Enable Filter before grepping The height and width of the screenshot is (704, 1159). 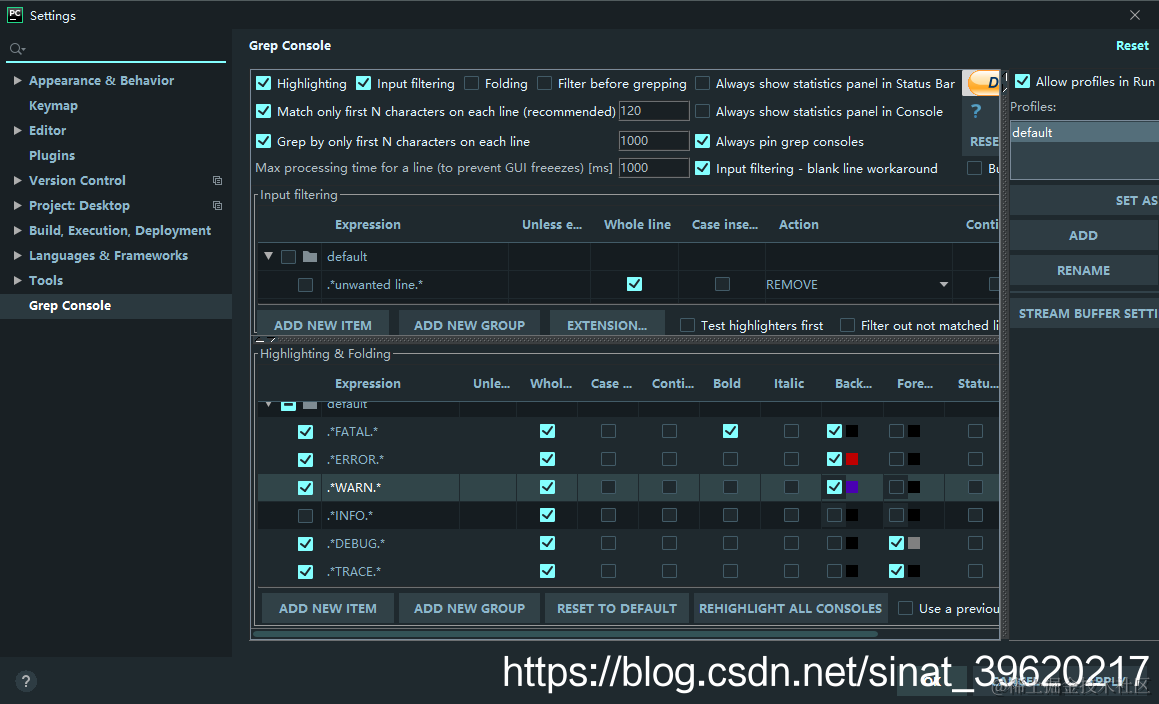click(x=545, y=83)
